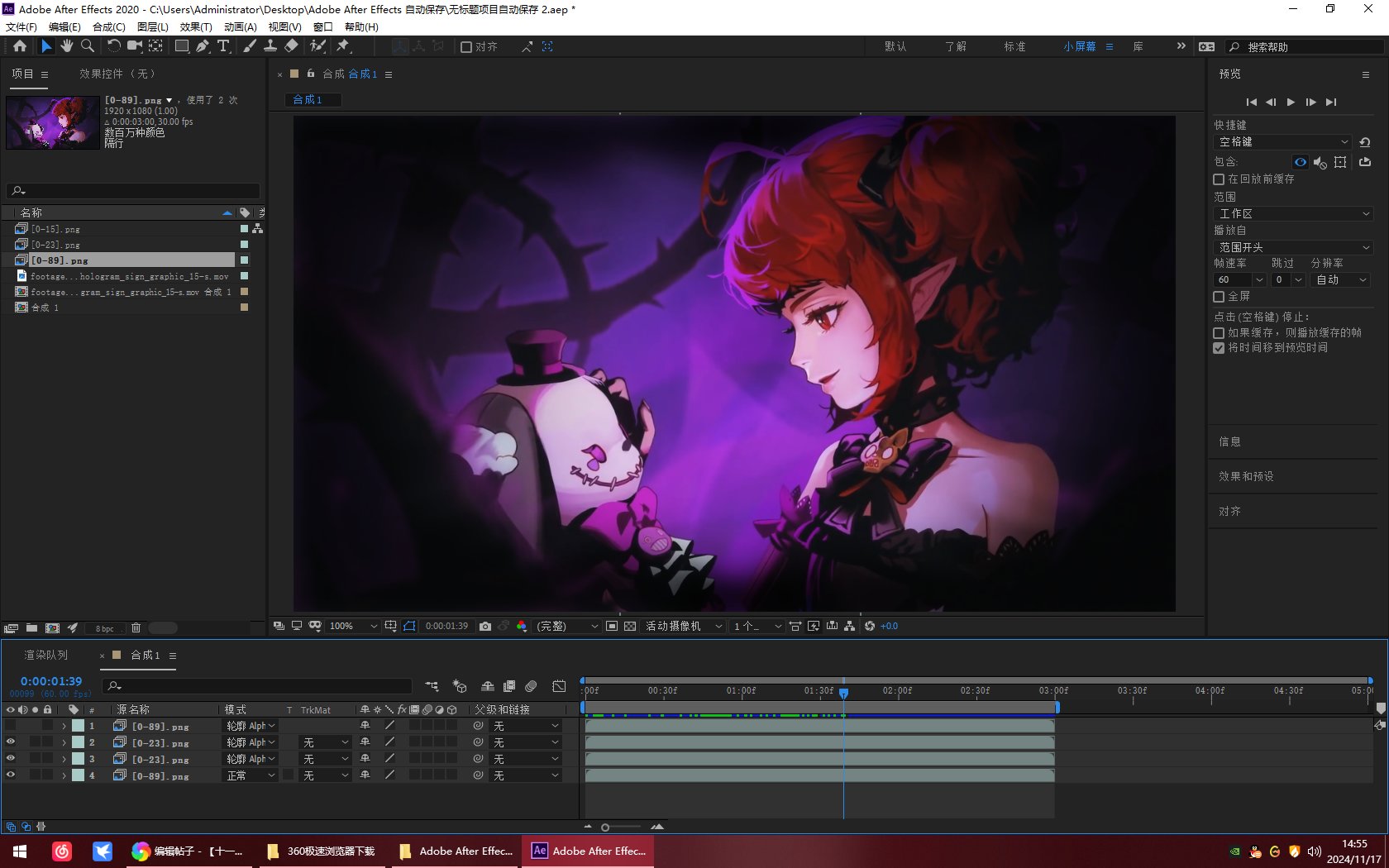Open the 效果(T) menu

tap(196, 26)
